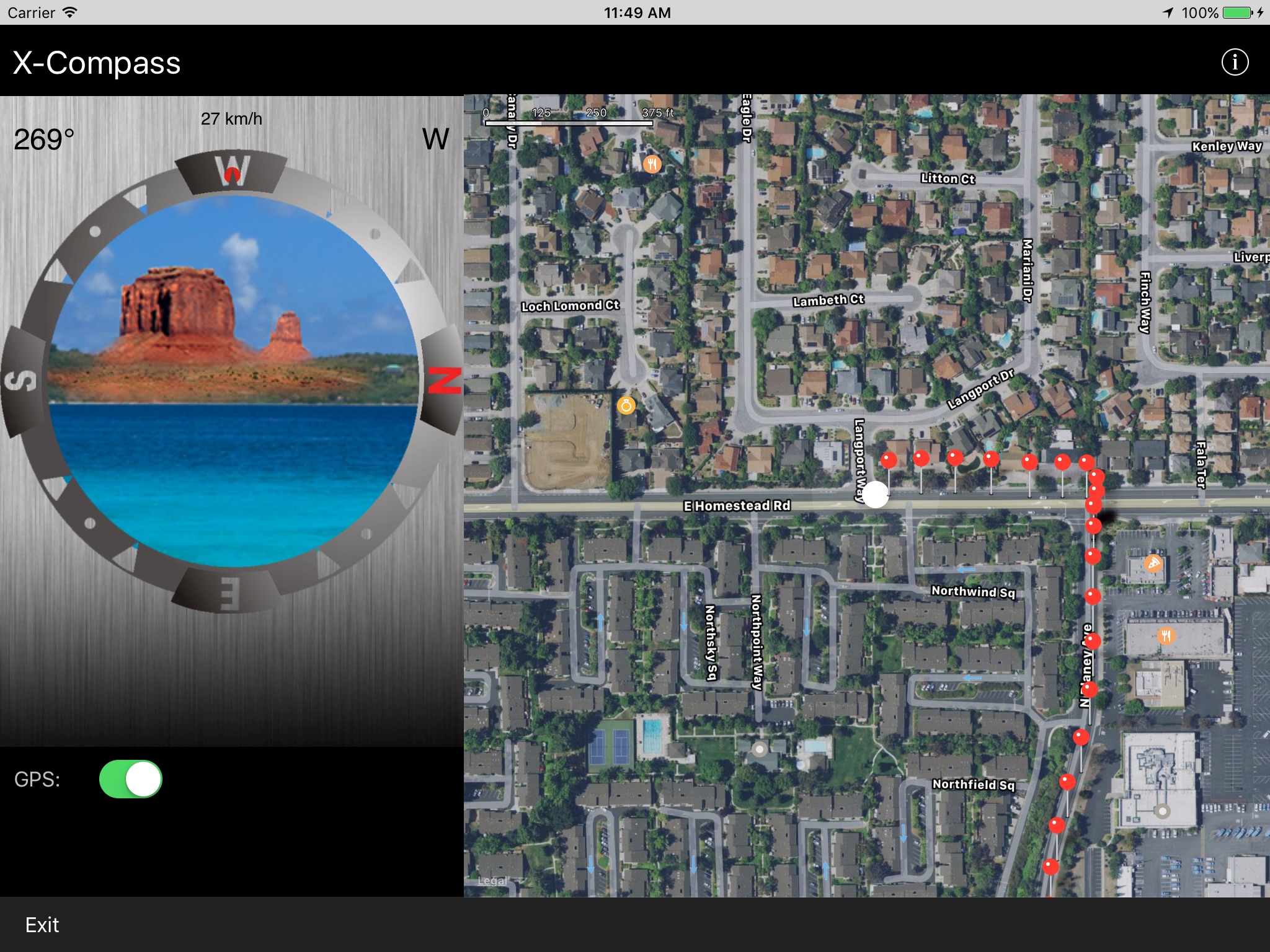Click the E Homestead Rd label
Viewport: 1270px width, 952px height.
(737, 506)
